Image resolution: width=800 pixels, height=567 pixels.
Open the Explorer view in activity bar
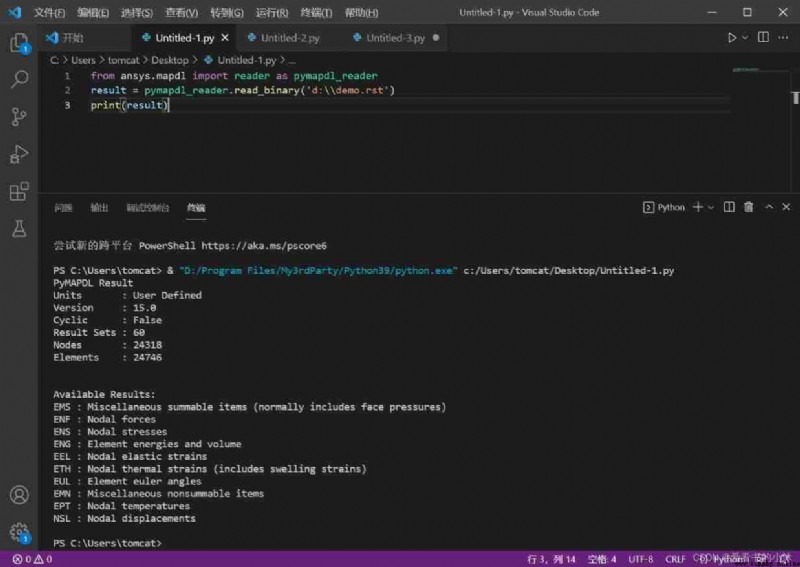coord(19,42)
